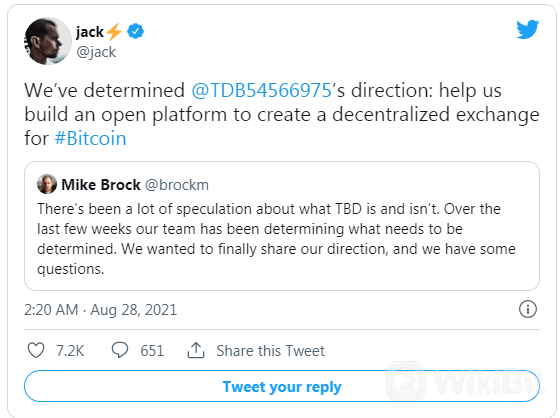Click the @jack handle
The image size is (560, 418).
(x=96, y=53)
